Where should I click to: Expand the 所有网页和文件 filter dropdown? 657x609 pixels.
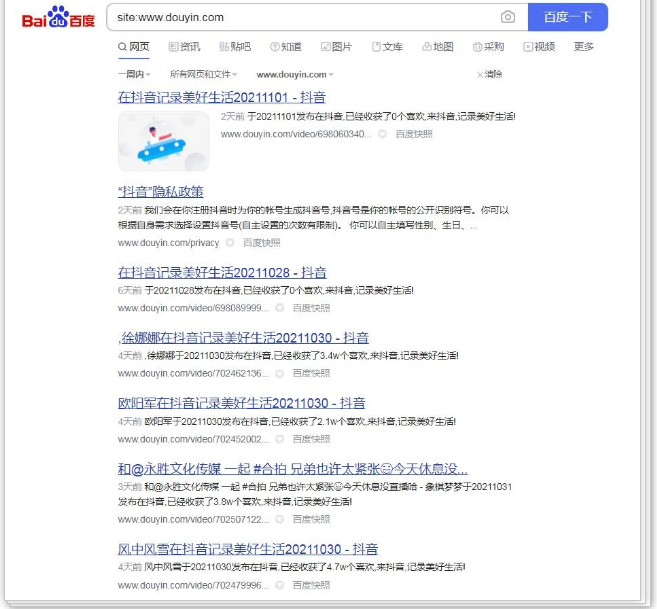coord(203,74)
